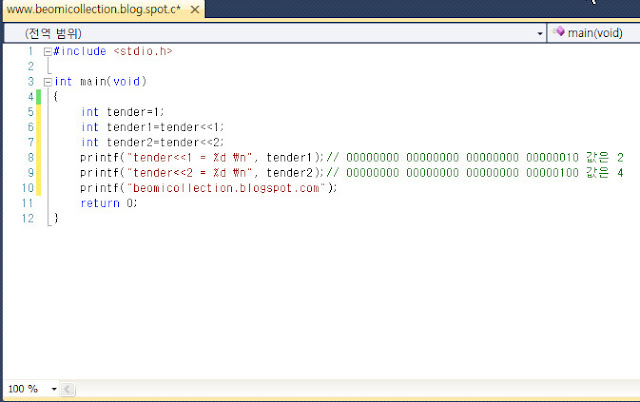Collapse the main function on line 3
The width and height of the screenshot is (640, 402).
tap(47, 82)
